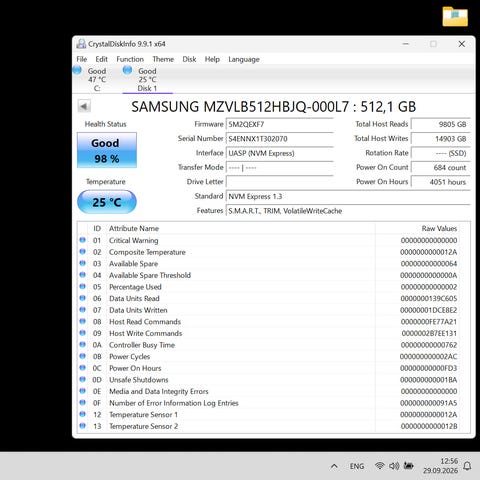Show hidden tray icons chevron

(334, 466)
